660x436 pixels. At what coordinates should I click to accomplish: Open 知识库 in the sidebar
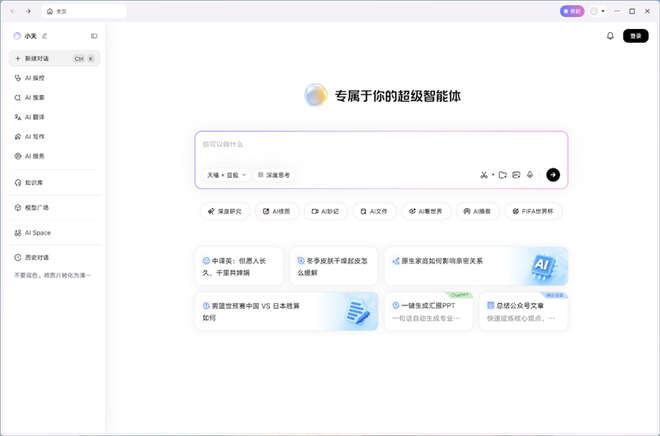click(35, 182)
